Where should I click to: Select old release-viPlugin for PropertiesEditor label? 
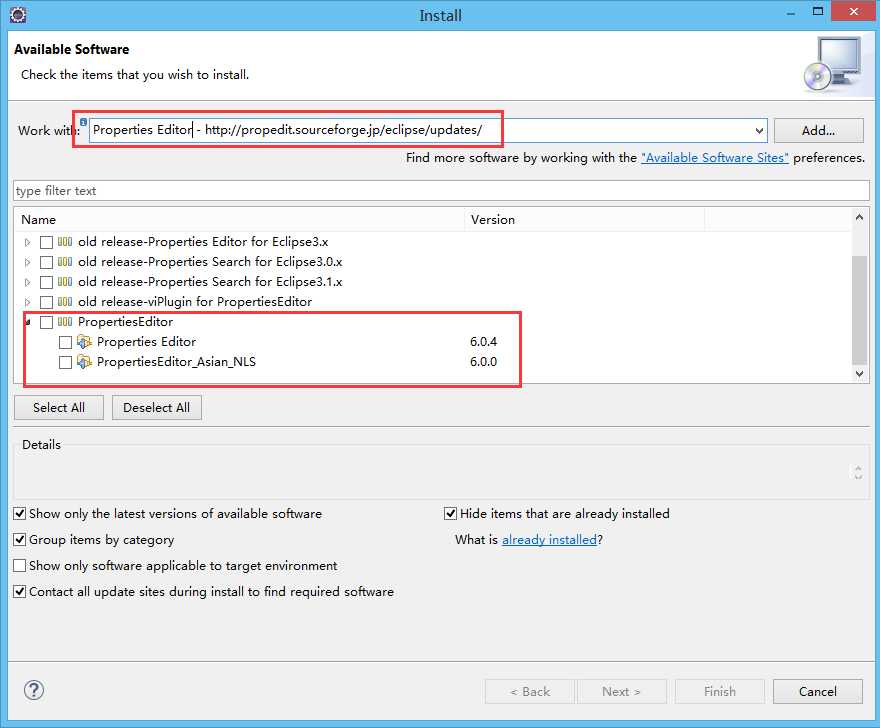click(195, 302)
